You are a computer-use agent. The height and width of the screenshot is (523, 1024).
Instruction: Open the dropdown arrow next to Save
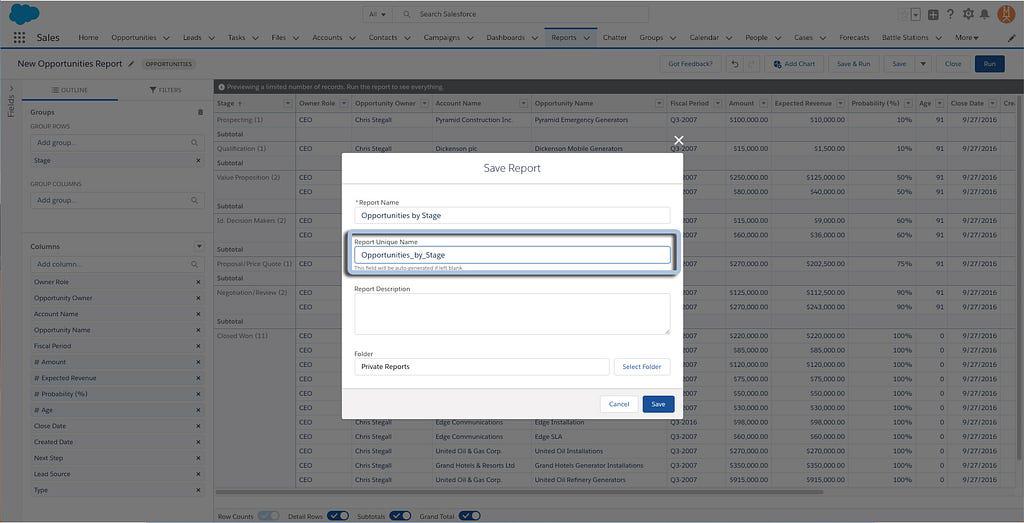pos(923,64)
